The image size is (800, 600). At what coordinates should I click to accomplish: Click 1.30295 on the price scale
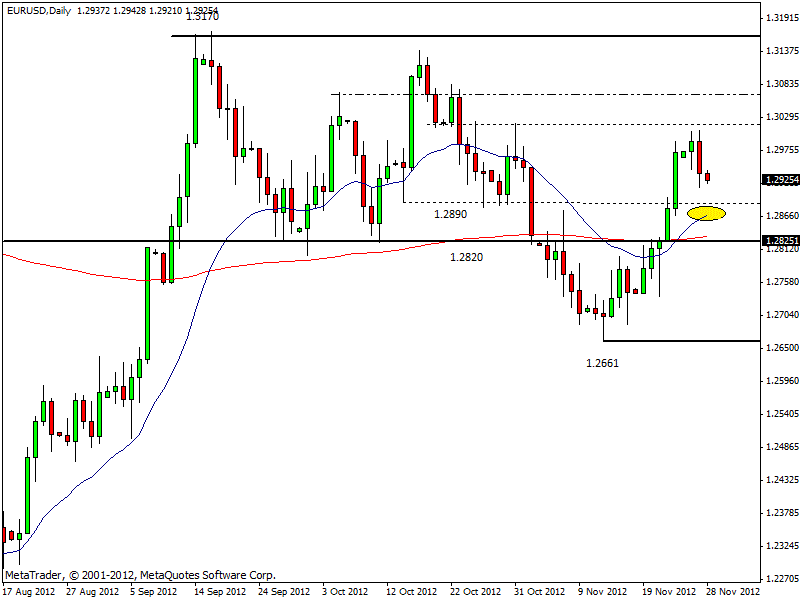[x=780, y=117]
